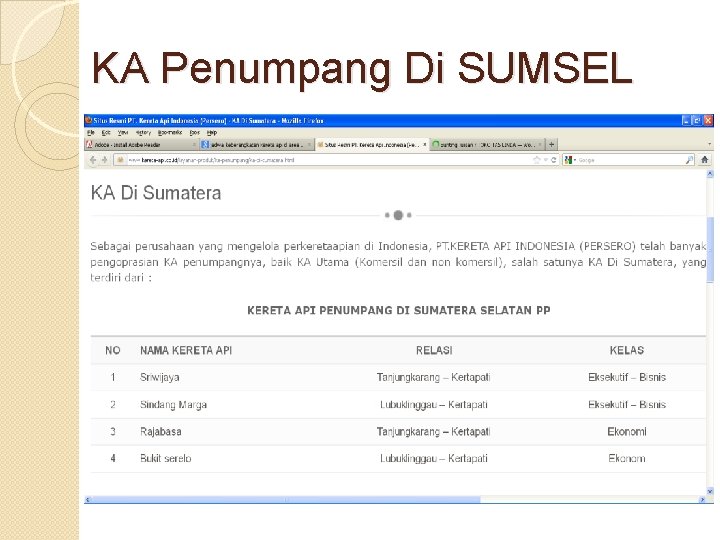Click the browser Forward arrow
The width and height of the screenshot is (720, 540).
[x=104, y=160]
